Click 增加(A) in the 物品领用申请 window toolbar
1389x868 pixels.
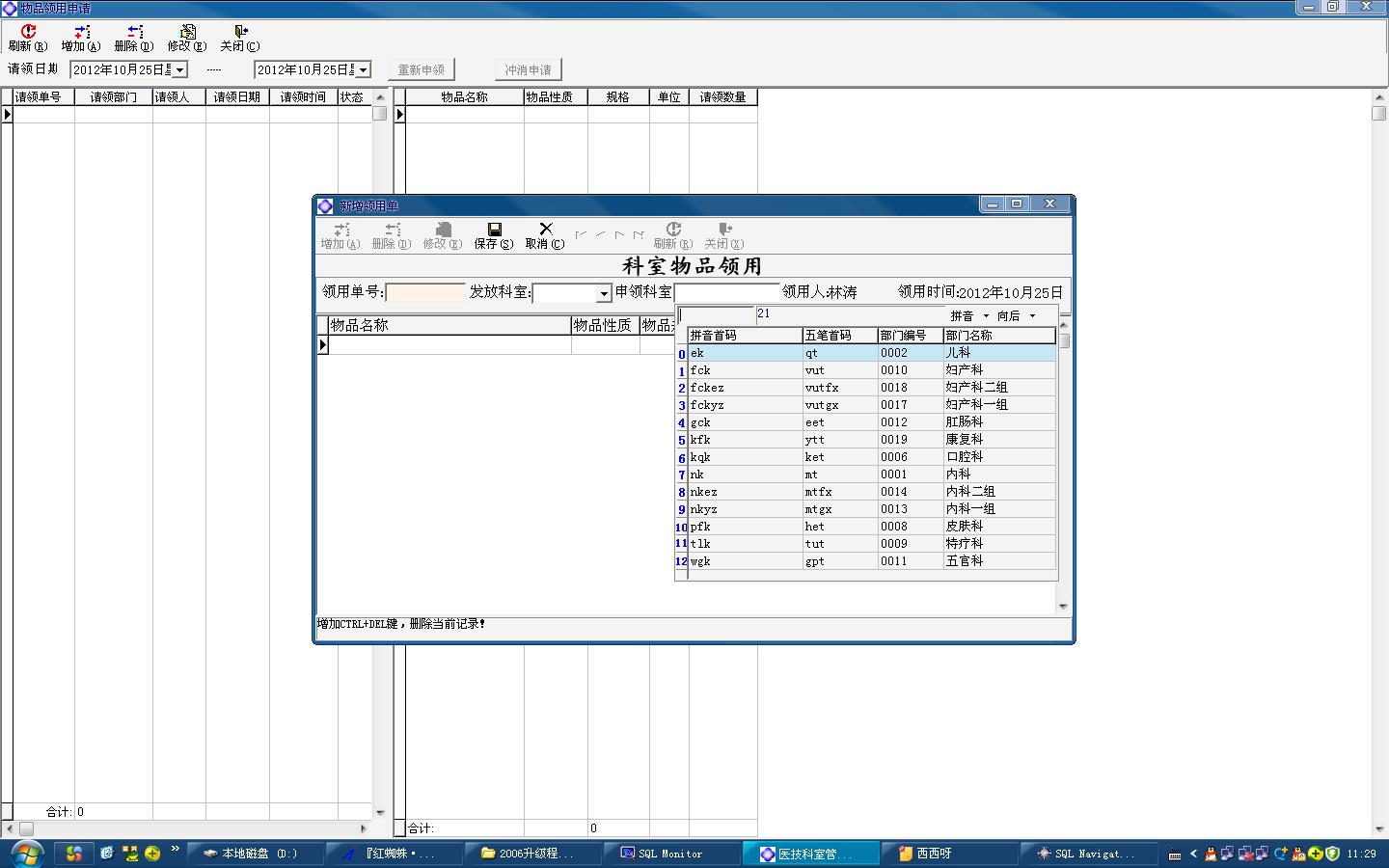click(x=81, y=39)
